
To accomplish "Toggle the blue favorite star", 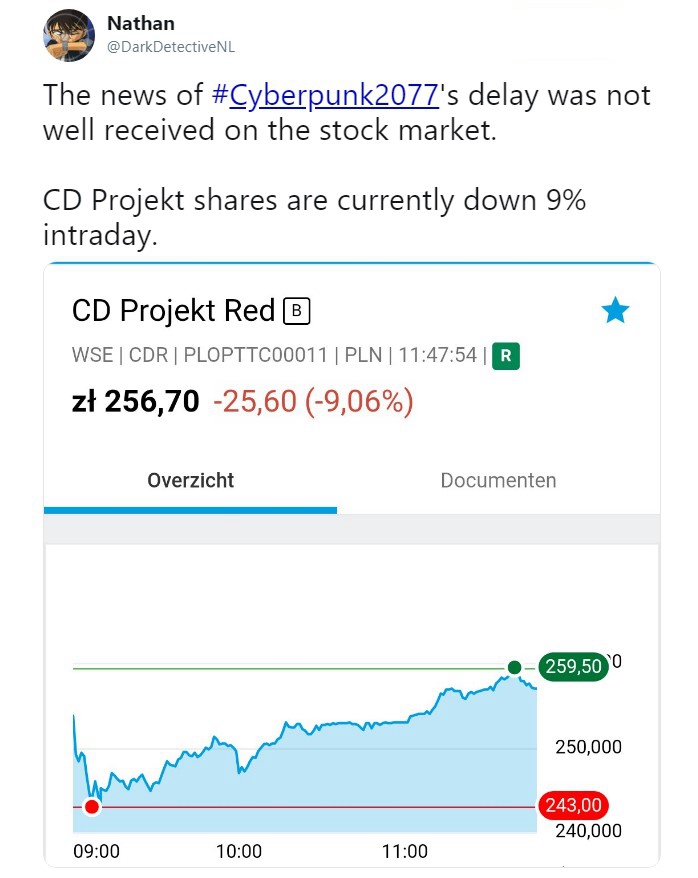I will coord(615,311).
